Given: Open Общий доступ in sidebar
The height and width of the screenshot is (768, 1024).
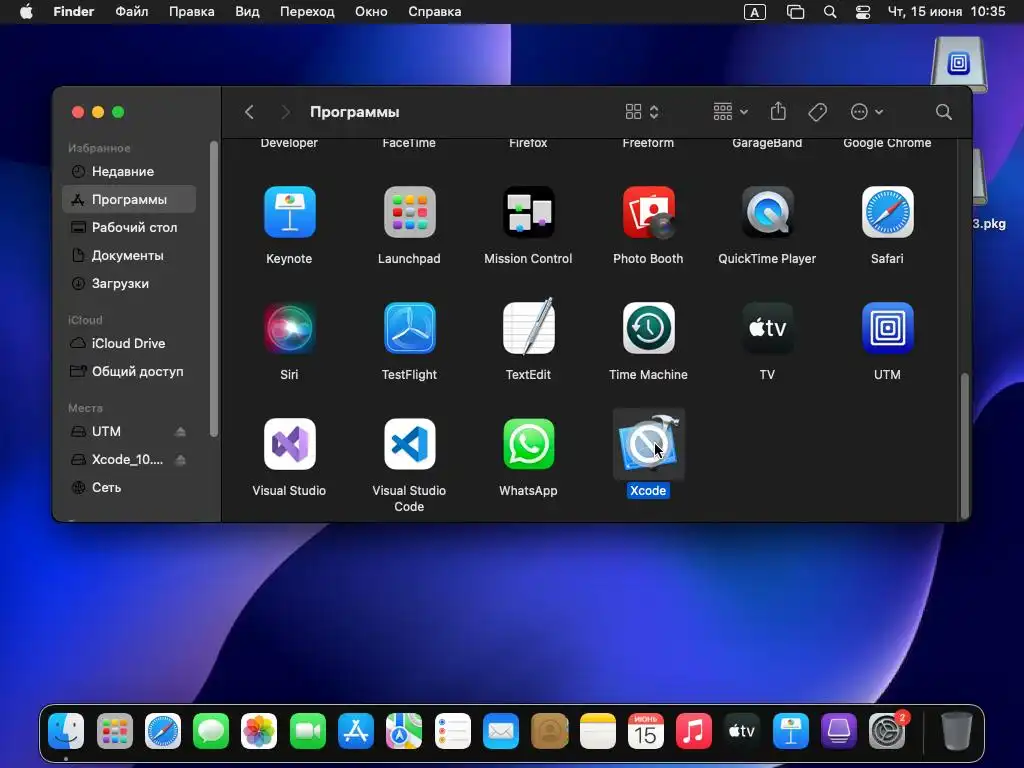Looking at the screenshot, I should pyautogui.click(x=129, y=371).
